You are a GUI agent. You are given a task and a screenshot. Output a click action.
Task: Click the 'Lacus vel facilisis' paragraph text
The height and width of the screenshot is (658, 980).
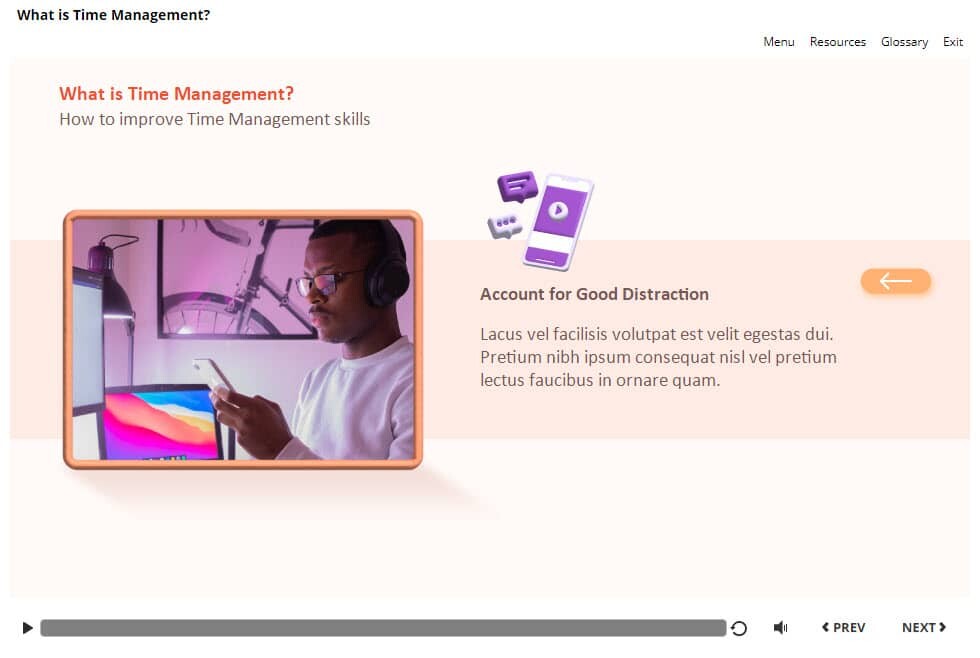pyautogui.click(x=658, y=357)
